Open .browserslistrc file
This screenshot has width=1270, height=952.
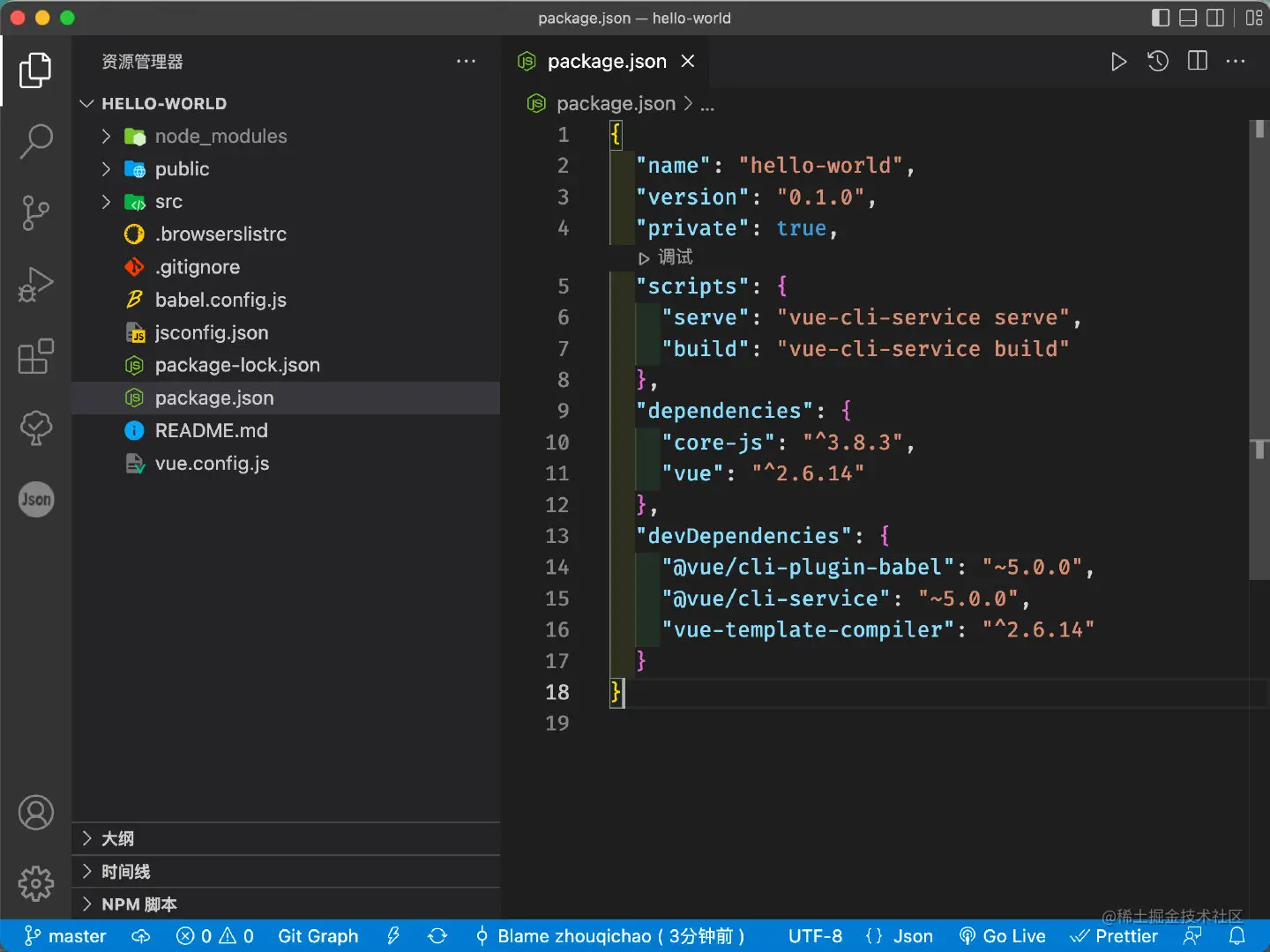coord(286,234)
